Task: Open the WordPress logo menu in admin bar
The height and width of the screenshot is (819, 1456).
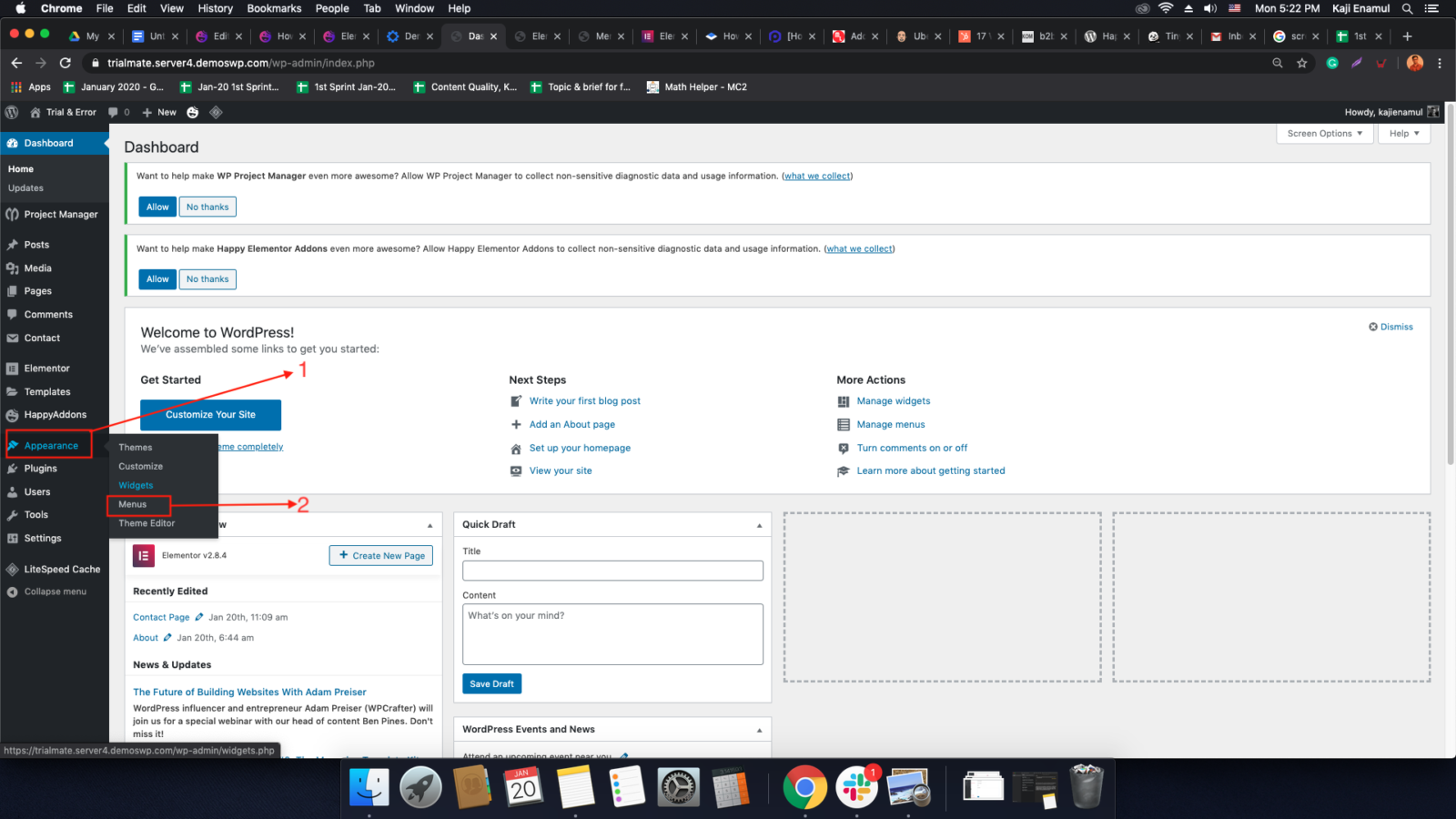Action: [x=12, y=112]
